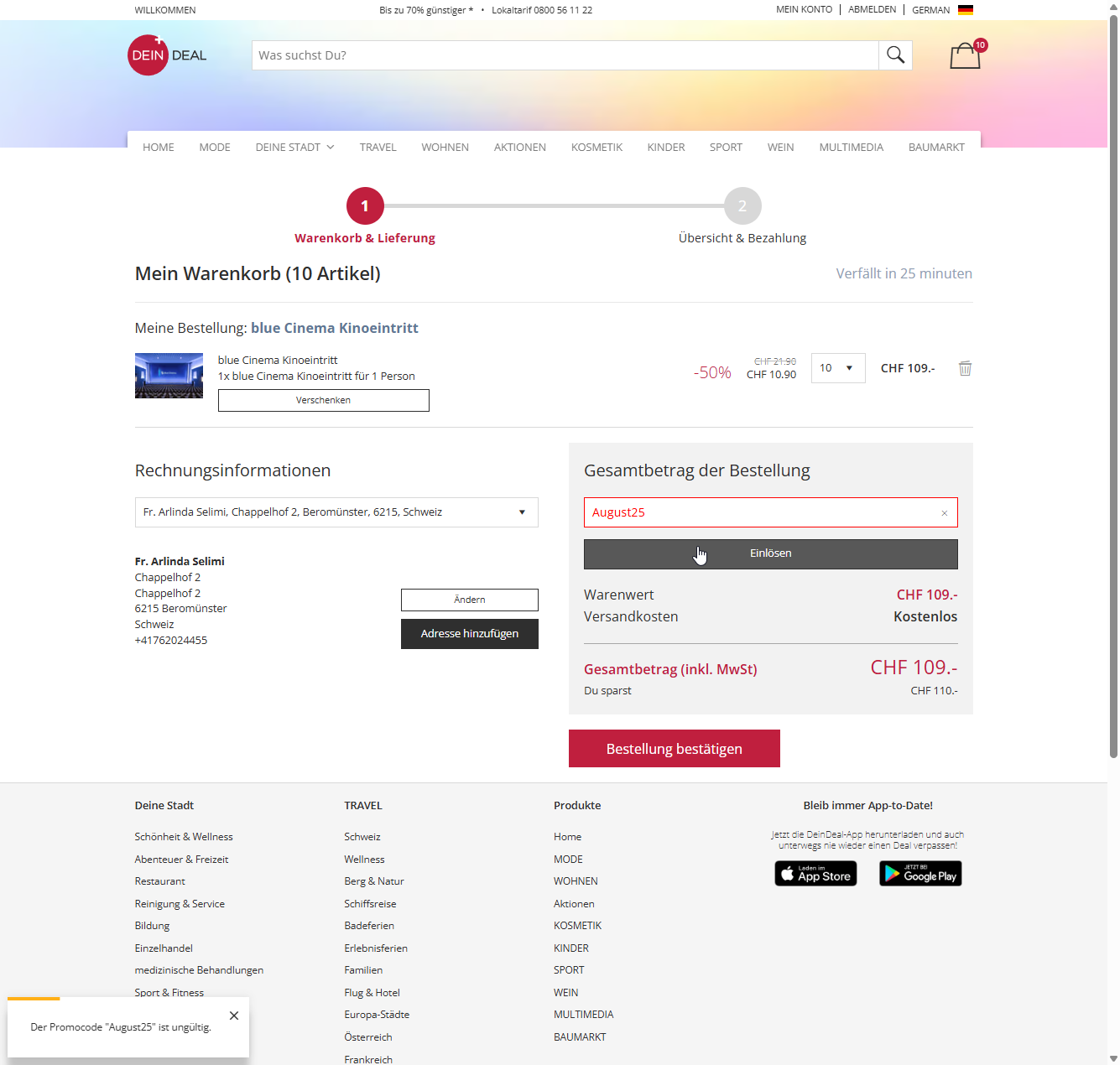Open the blue Cinema Kinoeintritt order title link
Viewport: 1120px width, 1065px height.
335,328
